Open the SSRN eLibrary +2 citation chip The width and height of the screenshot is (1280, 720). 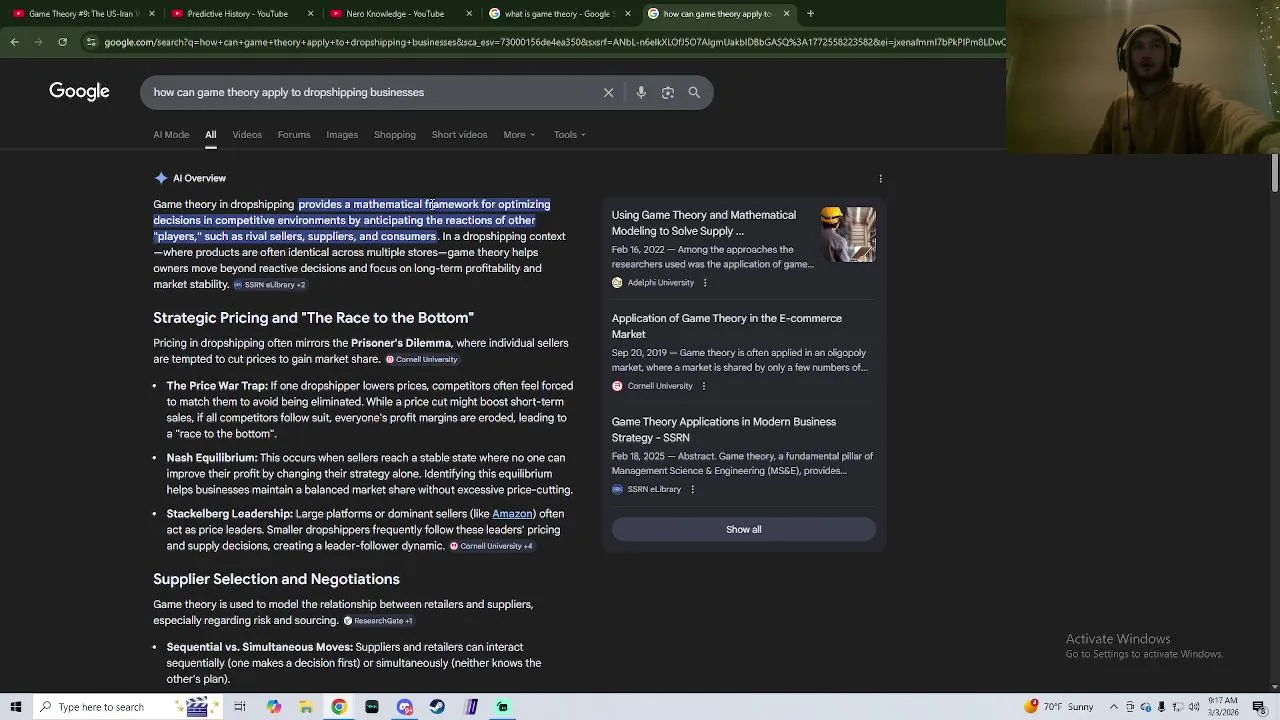click(269, 285)
